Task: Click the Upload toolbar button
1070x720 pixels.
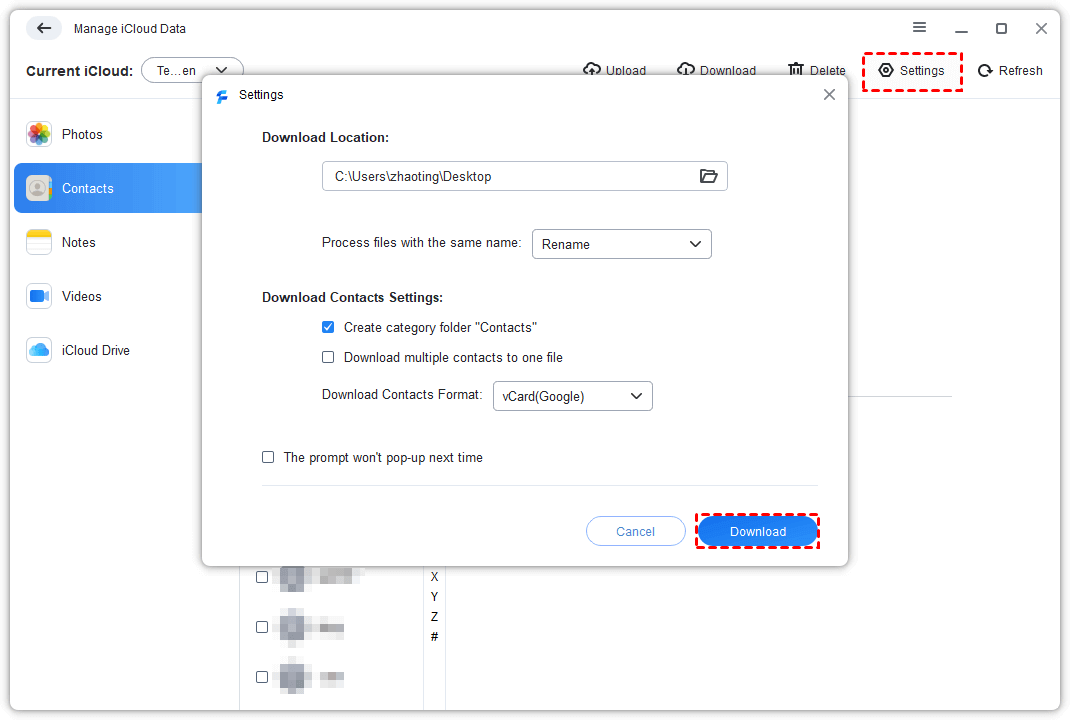Action: coord(614,70)
